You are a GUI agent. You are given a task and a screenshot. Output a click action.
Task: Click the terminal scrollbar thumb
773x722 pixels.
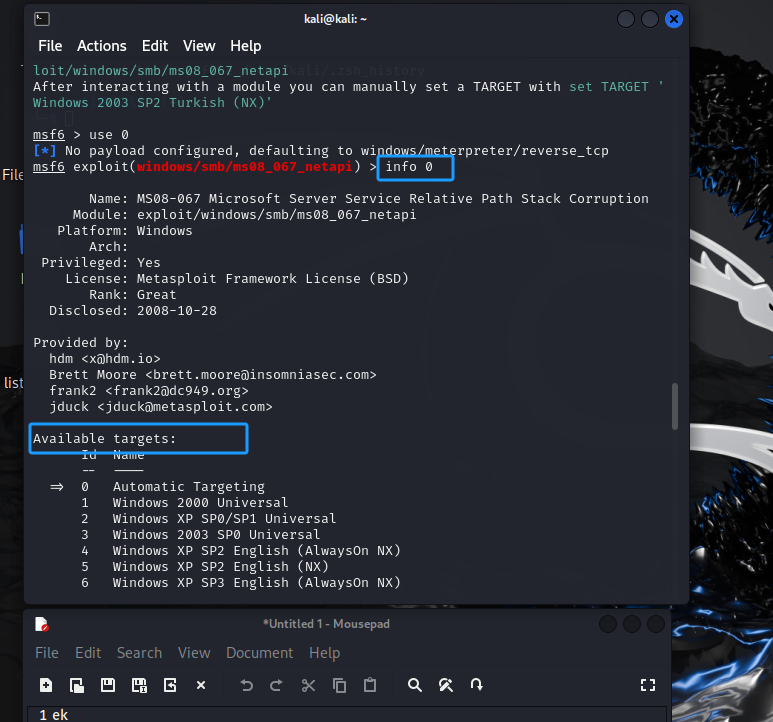[675, 406]
